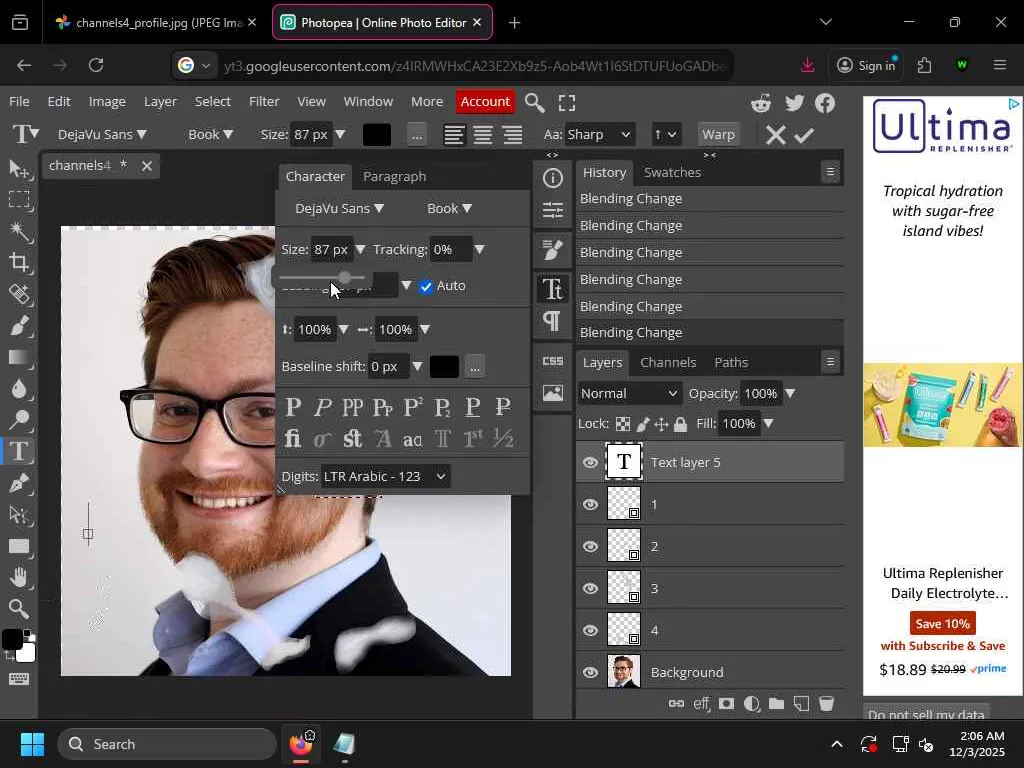
Task: Open the Filter menu
Action: click(264, 101)
